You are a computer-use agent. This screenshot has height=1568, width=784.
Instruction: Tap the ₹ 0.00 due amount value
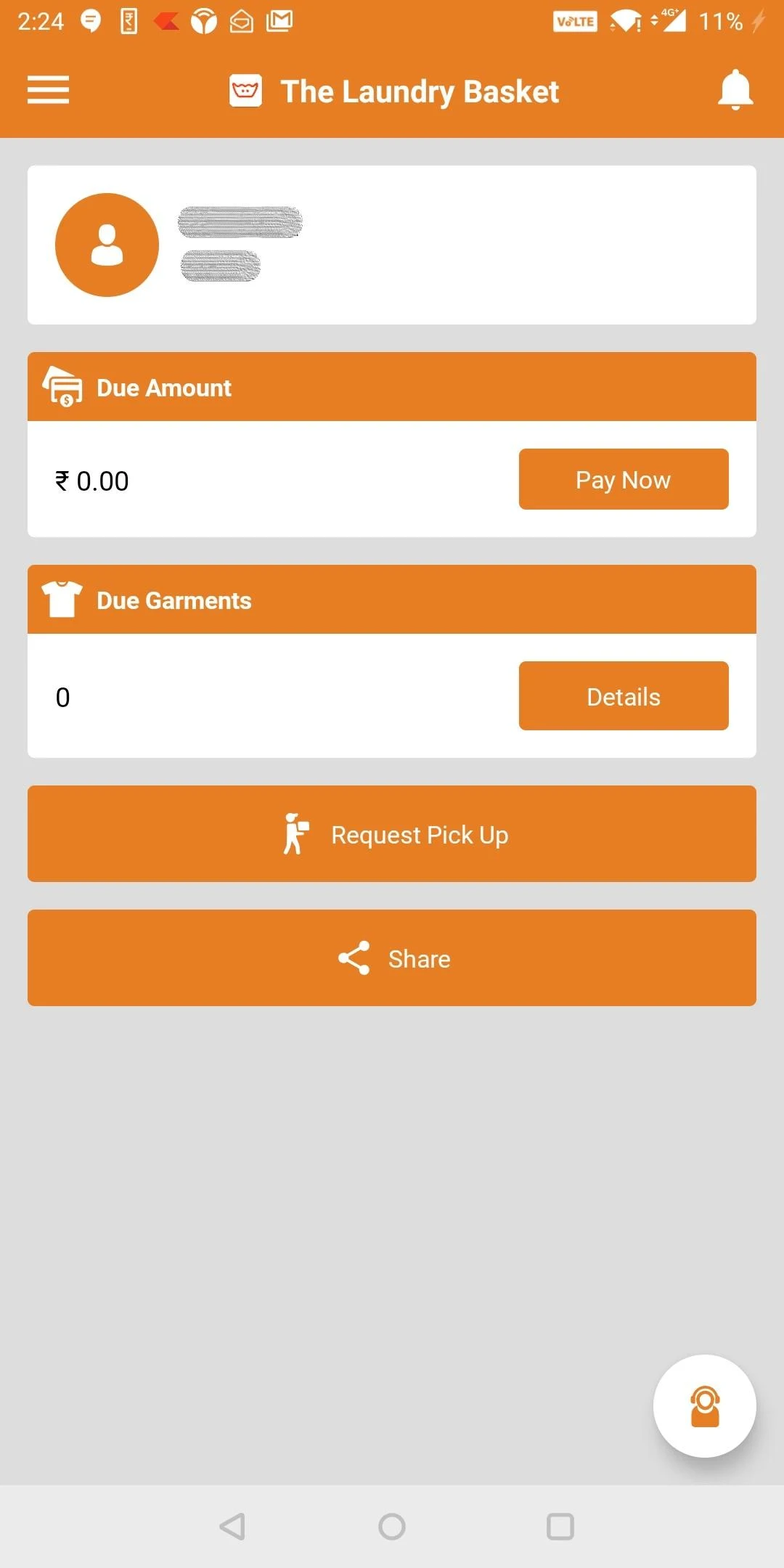pos(92,481)
